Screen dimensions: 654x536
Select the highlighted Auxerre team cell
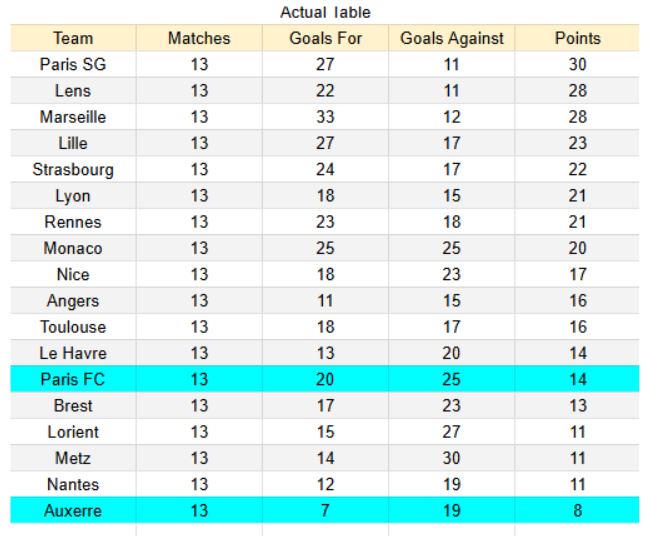(73, 510)
